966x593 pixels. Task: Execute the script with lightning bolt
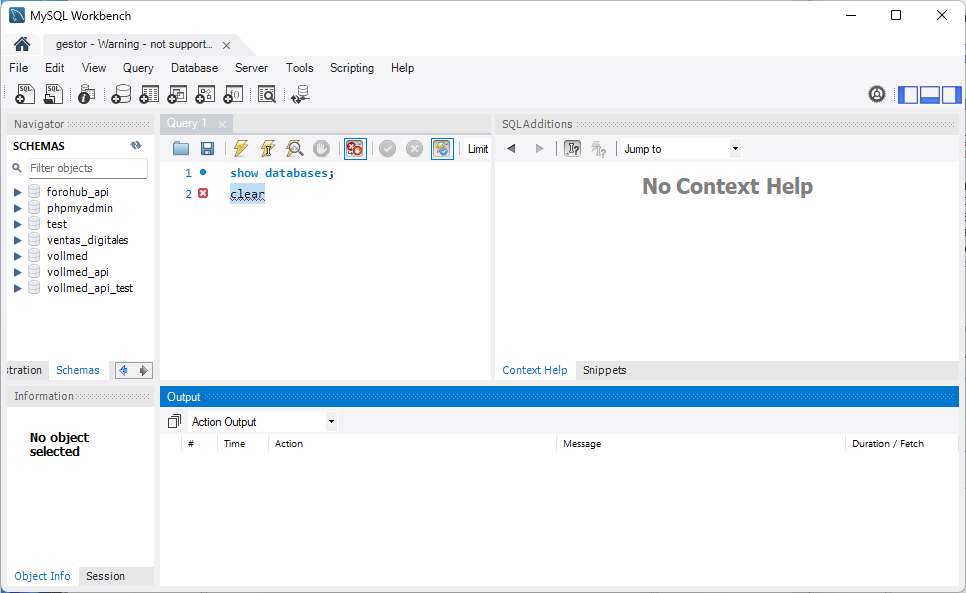click(x=241, y=148)
